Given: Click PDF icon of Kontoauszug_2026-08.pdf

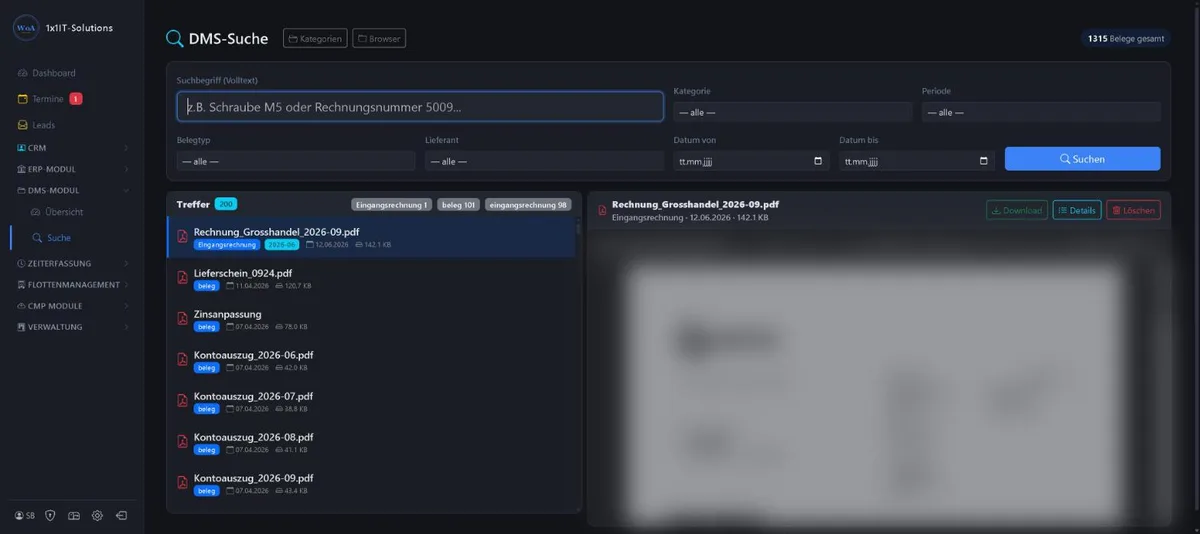Looking at the screenshot, I should coord(182,442).
